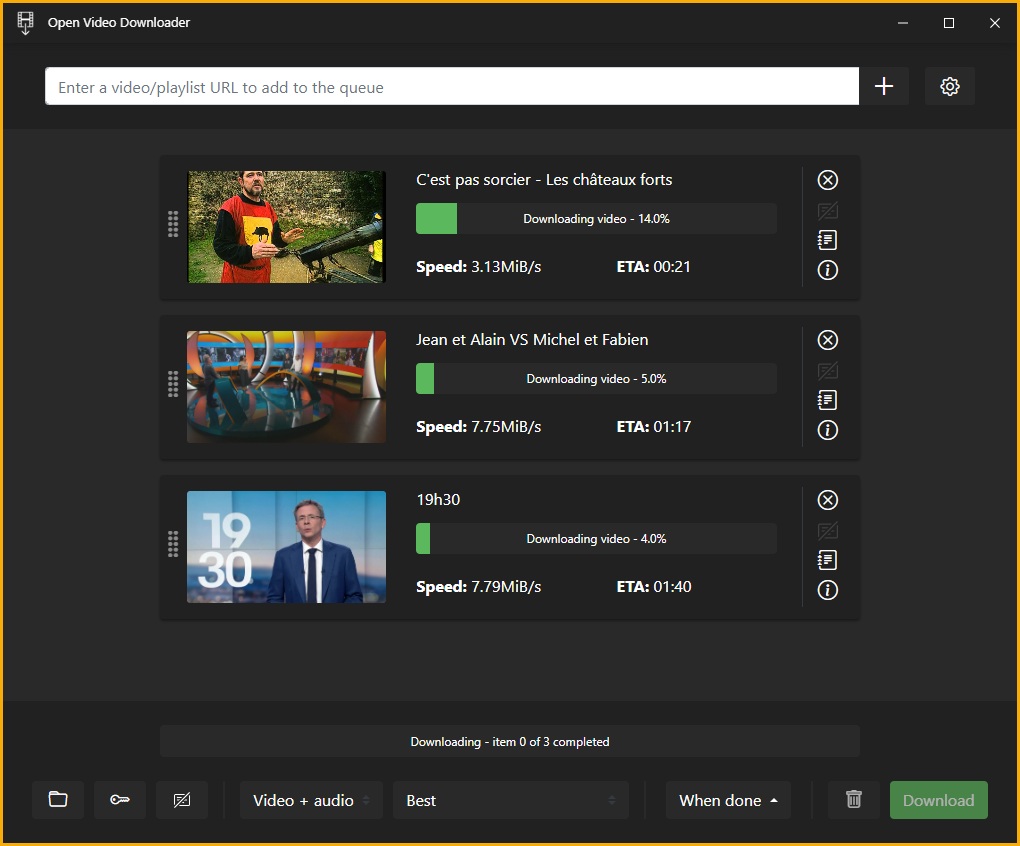Open log for Jean et Alain video
This screenshot has height=846, width=1020.
click(827, 400)
